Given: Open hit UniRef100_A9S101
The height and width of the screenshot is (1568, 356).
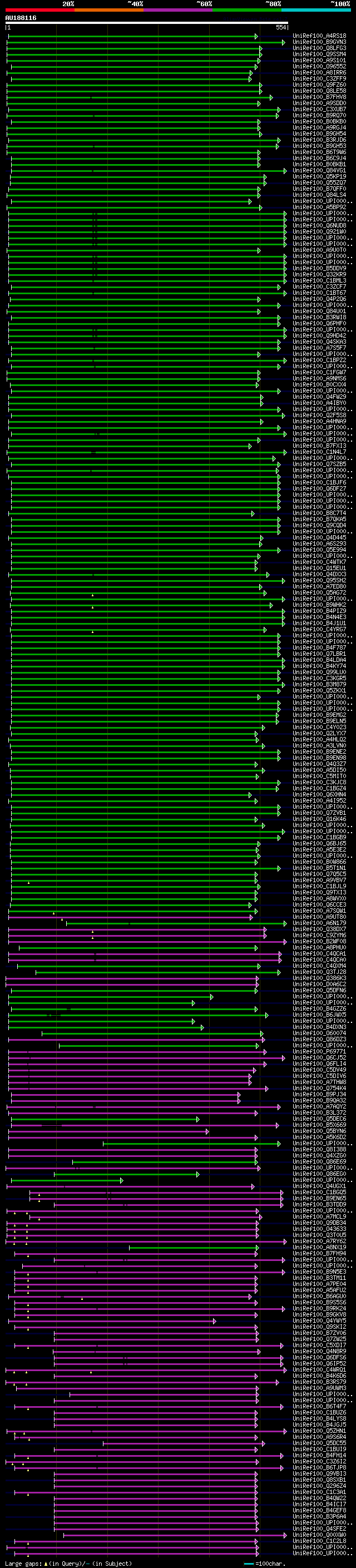Looking at the screenshot, I should coord(319,60).
